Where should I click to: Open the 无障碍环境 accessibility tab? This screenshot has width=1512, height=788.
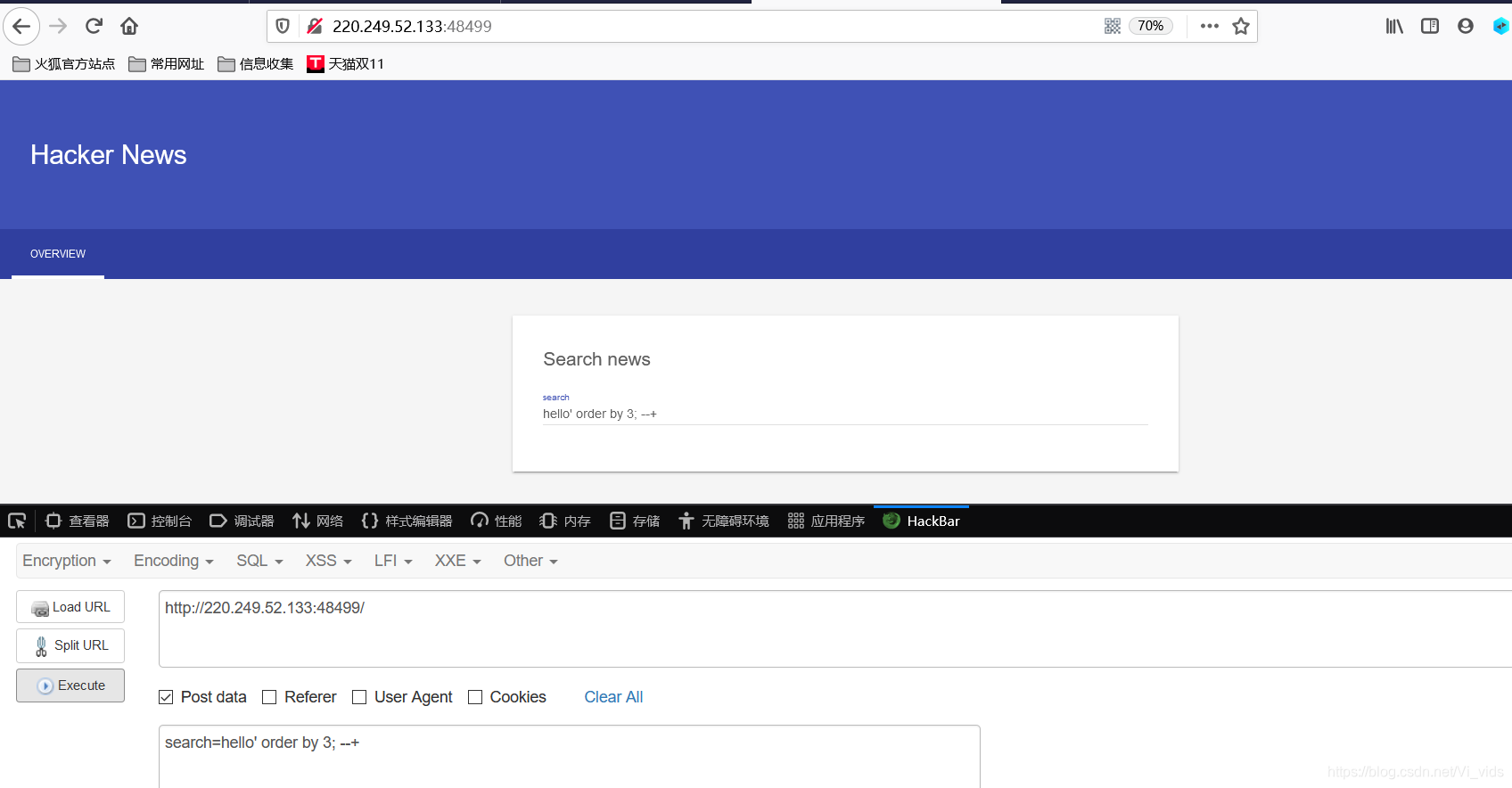click(723, 521)
